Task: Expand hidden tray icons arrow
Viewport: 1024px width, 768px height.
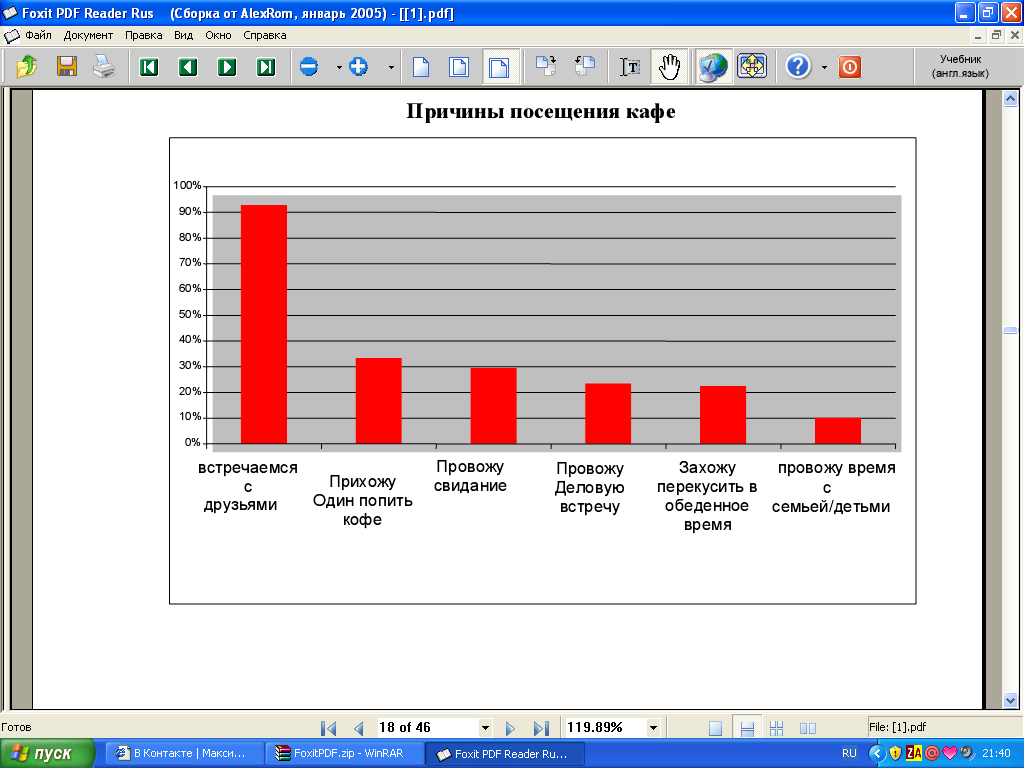Action: click(x=876, y=753)
